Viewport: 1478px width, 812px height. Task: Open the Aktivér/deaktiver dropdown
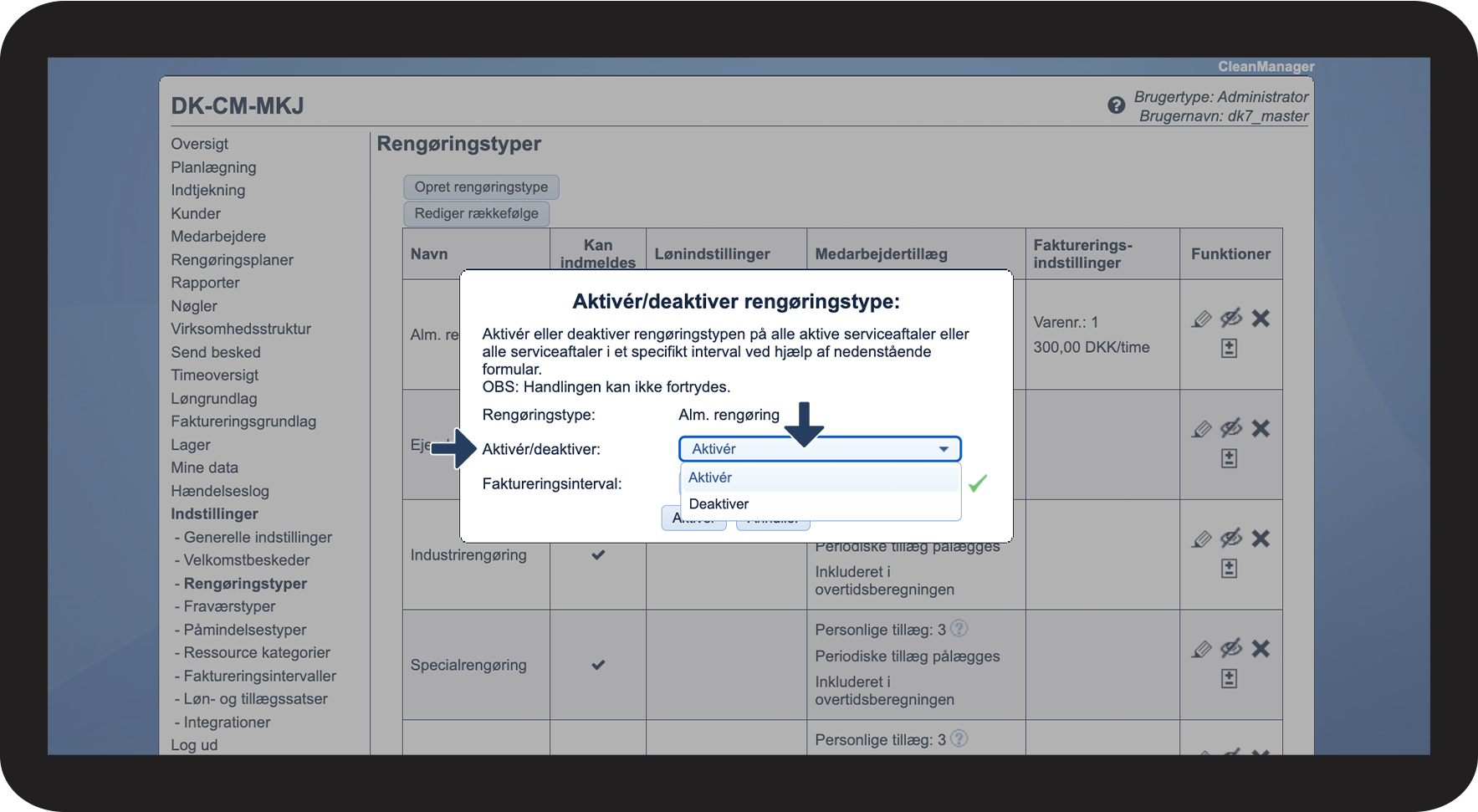point(820,449)
